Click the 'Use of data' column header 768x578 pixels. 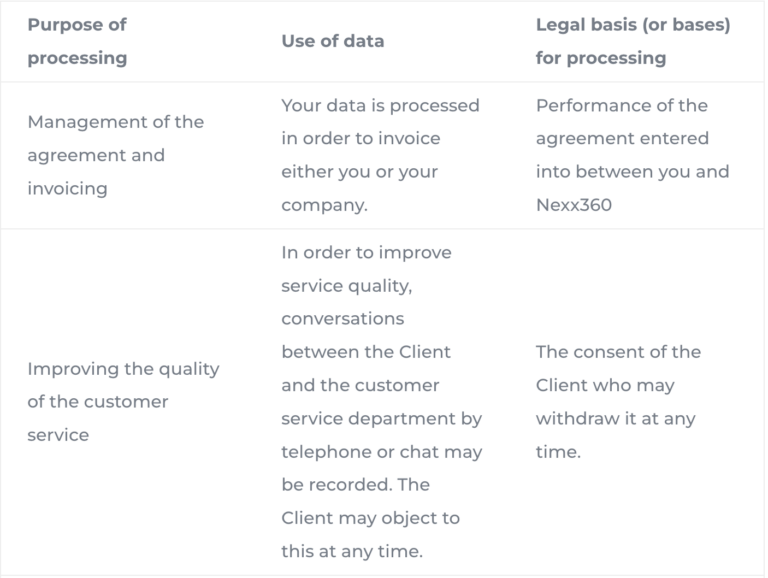tap(333, 41)
